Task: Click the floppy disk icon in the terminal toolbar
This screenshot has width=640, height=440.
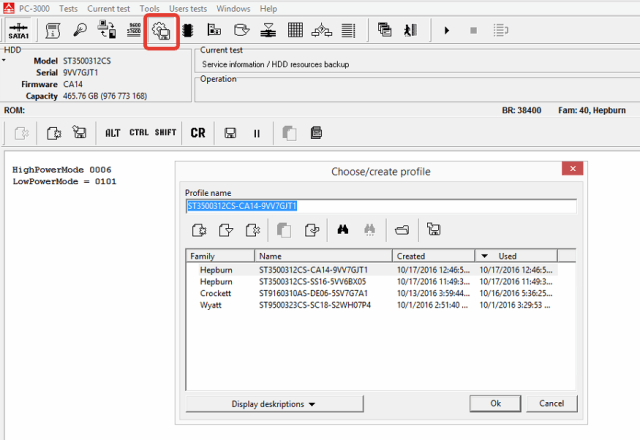Action: pos(229,132)
